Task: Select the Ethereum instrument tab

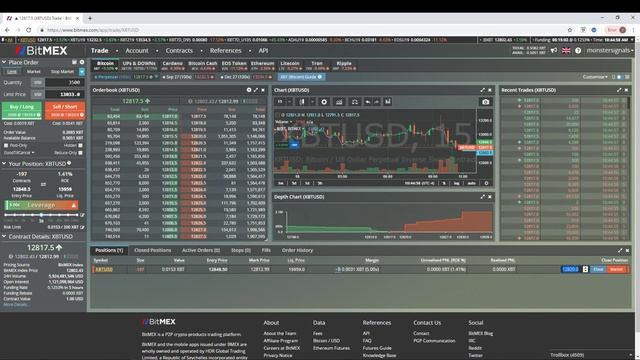Action: [x=262, y=65]
